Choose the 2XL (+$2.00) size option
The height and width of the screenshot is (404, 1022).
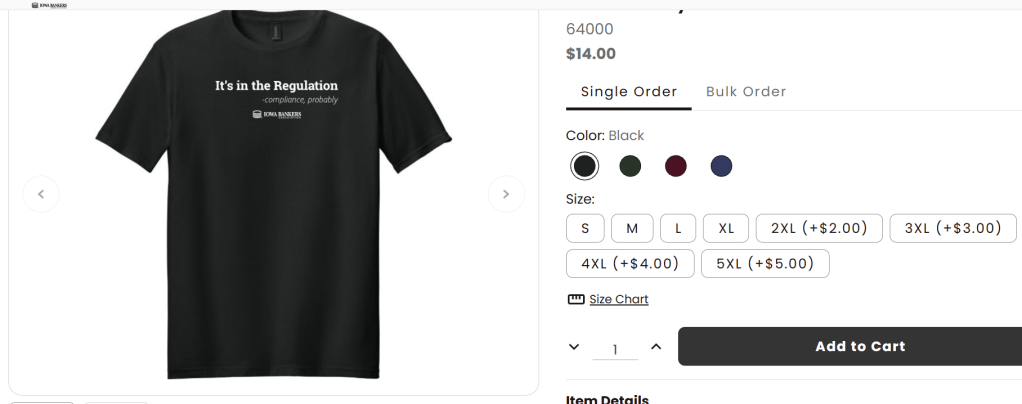pyautogui.click(x=819, y=228)
